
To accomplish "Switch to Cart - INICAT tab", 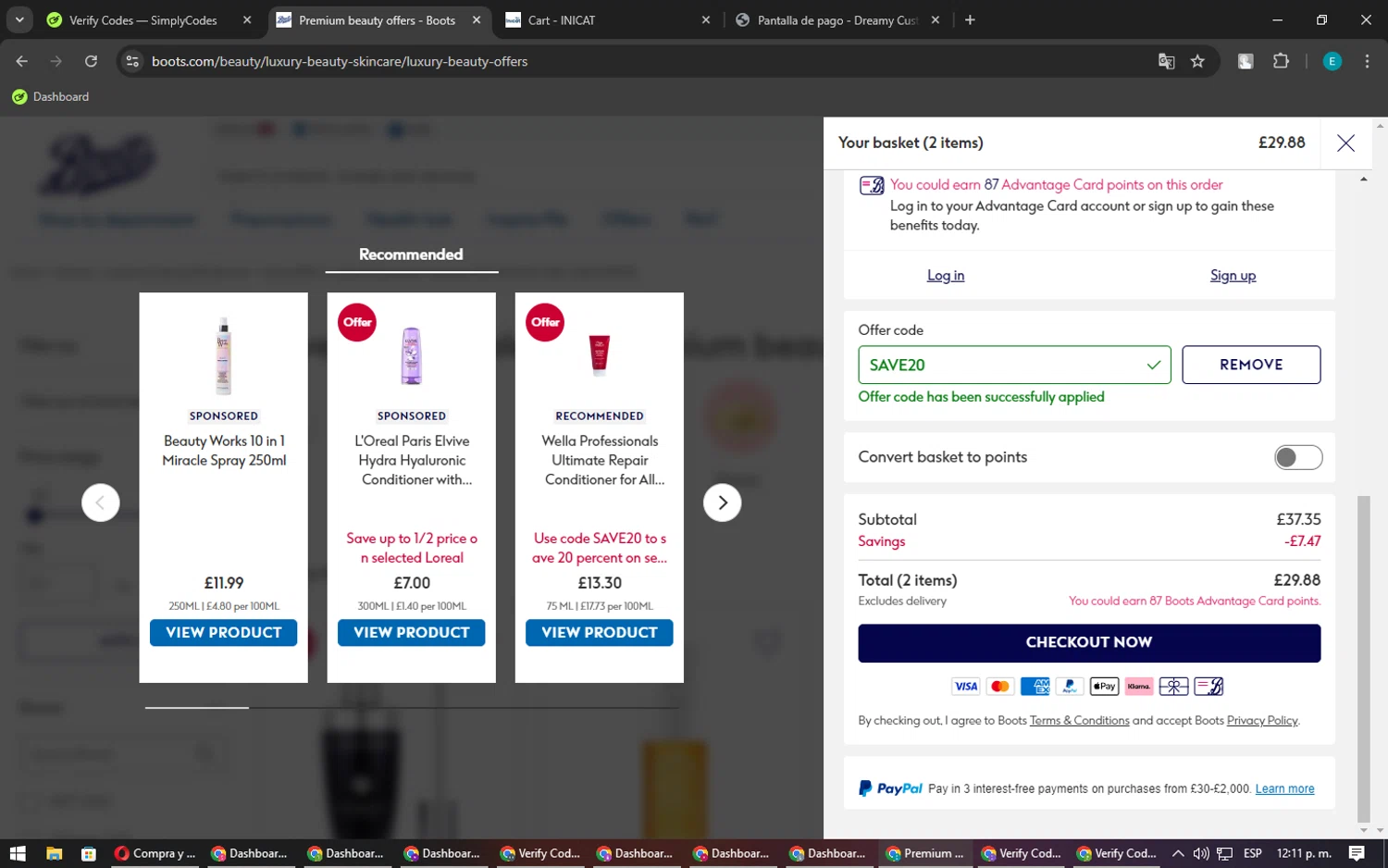I will pos(561,20).
